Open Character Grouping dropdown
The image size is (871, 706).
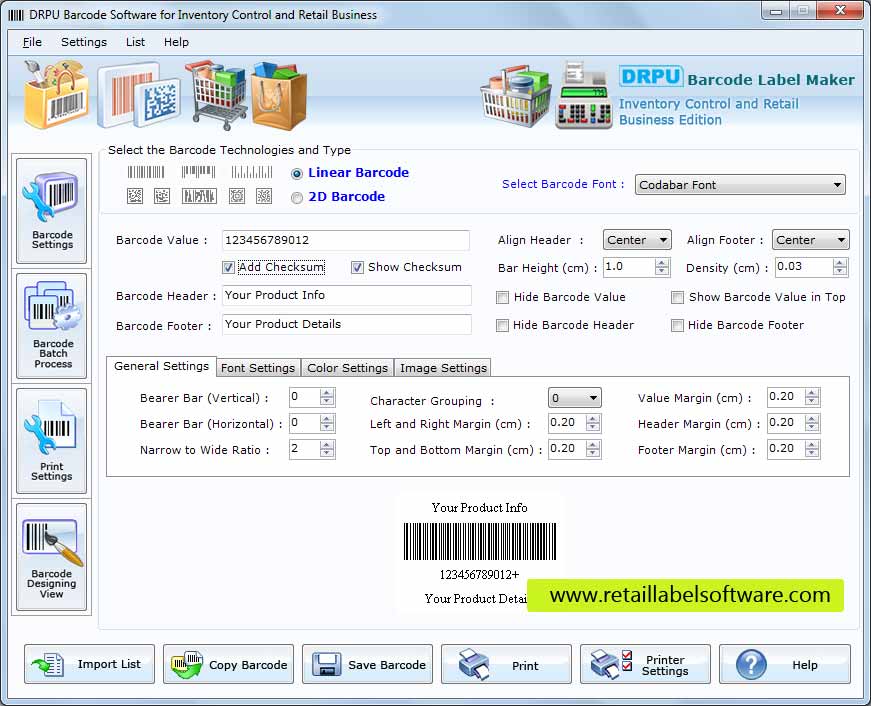click(574, 398)
